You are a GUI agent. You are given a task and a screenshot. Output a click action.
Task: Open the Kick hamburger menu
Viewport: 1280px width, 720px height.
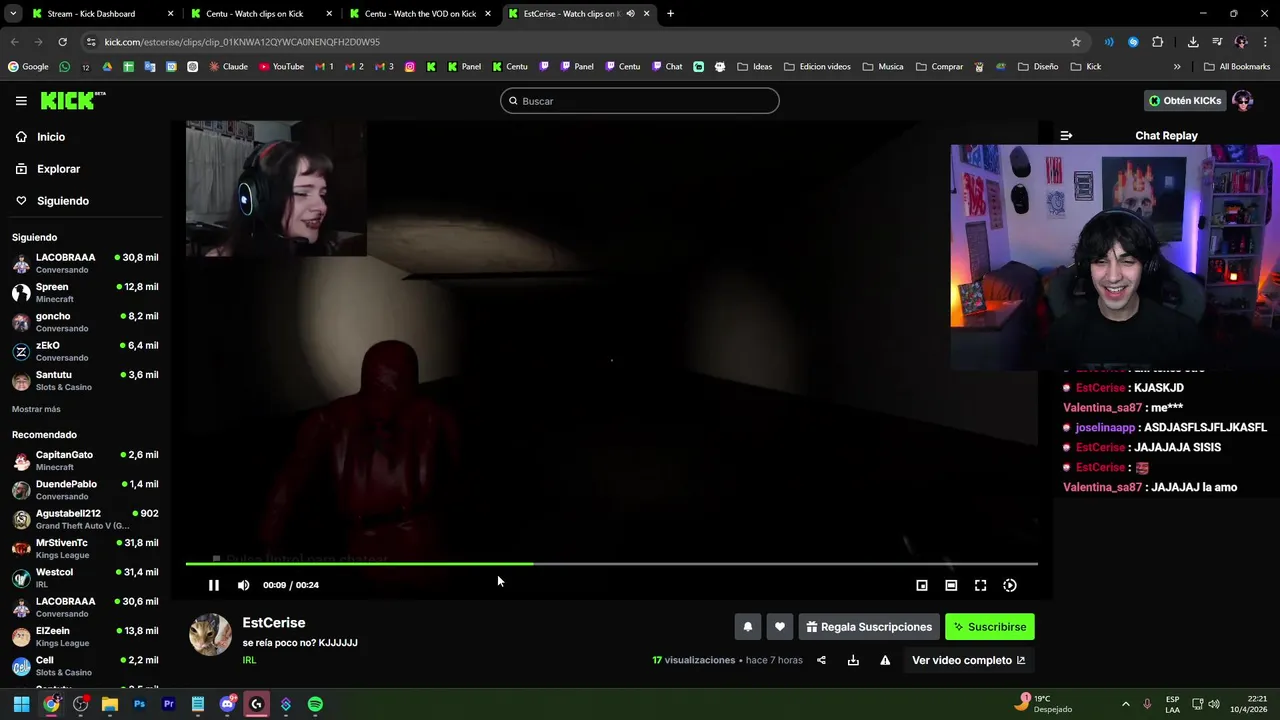21,101
